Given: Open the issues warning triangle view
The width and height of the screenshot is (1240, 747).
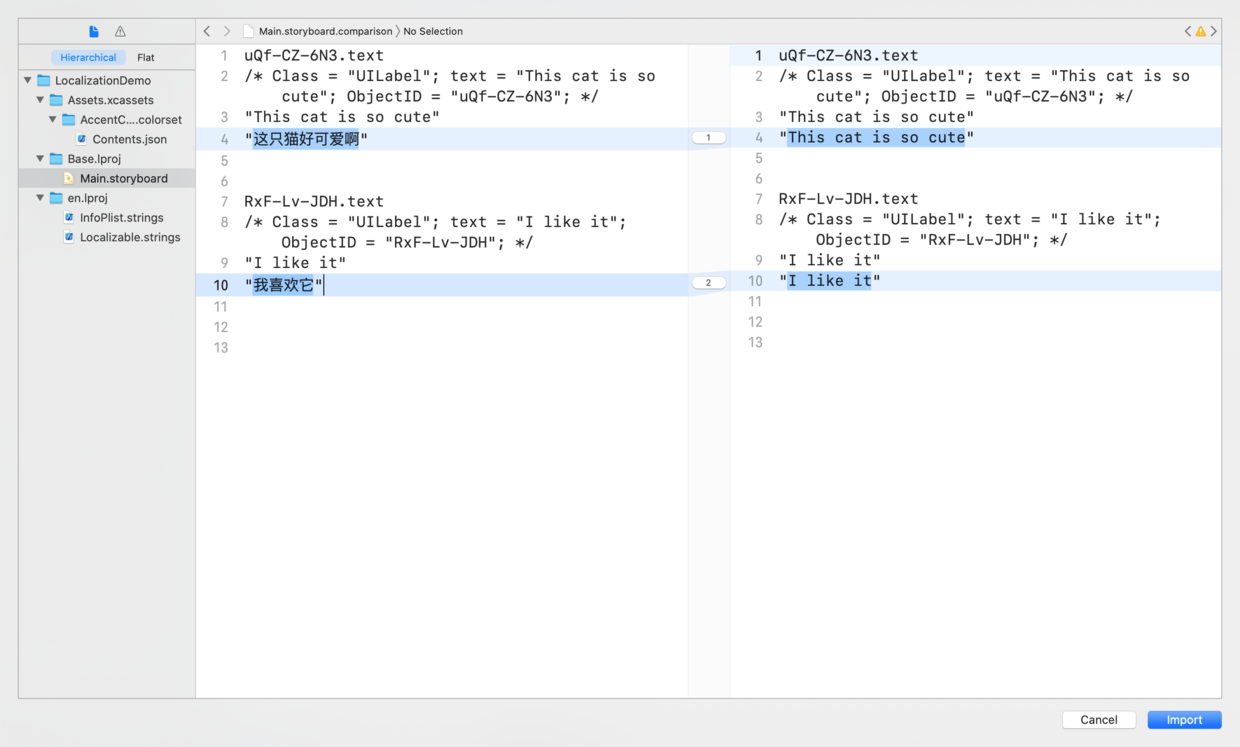Looking at the screenshot, I should (120, 32).
